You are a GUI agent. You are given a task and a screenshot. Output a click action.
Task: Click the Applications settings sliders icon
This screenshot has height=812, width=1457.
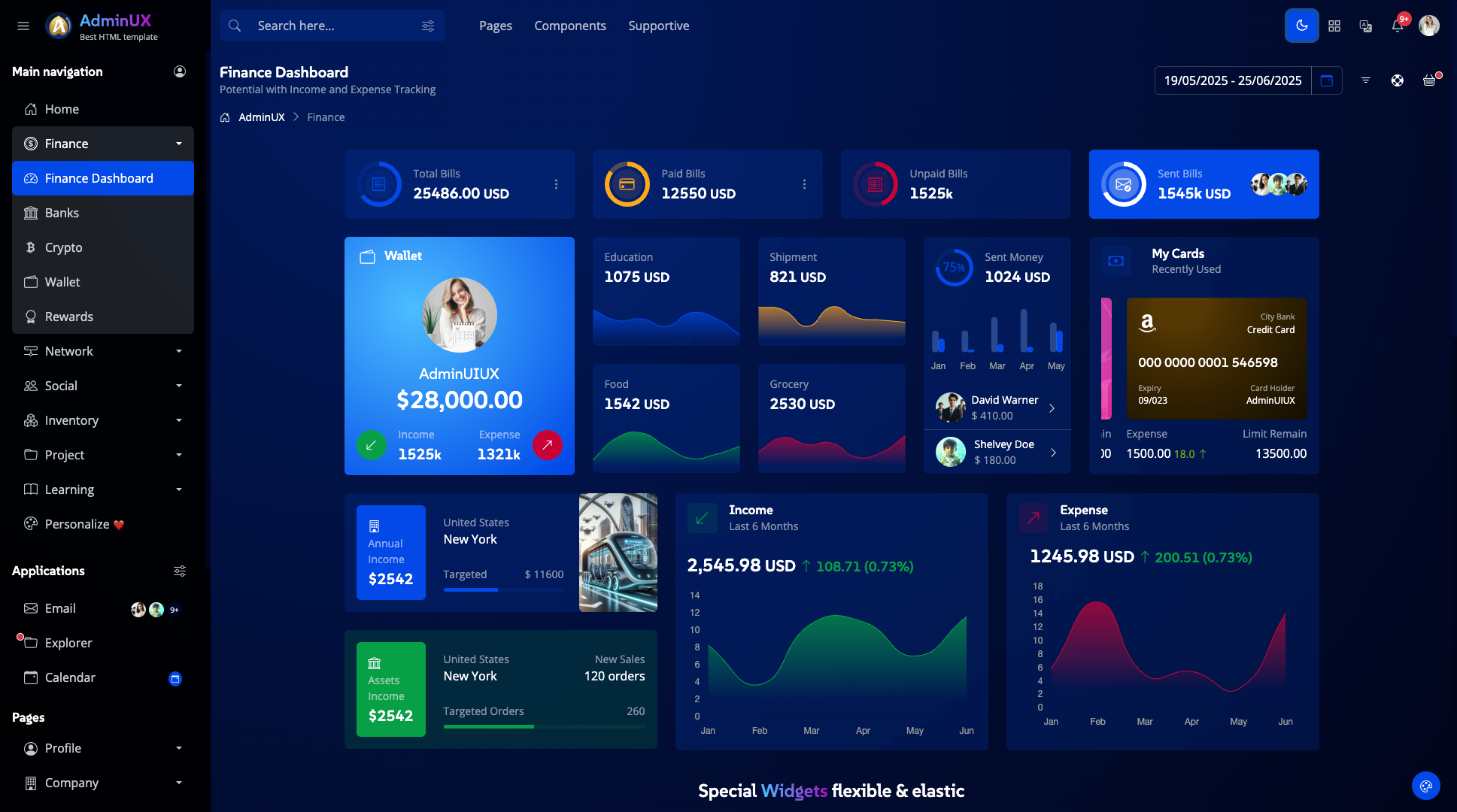point(180,571)
